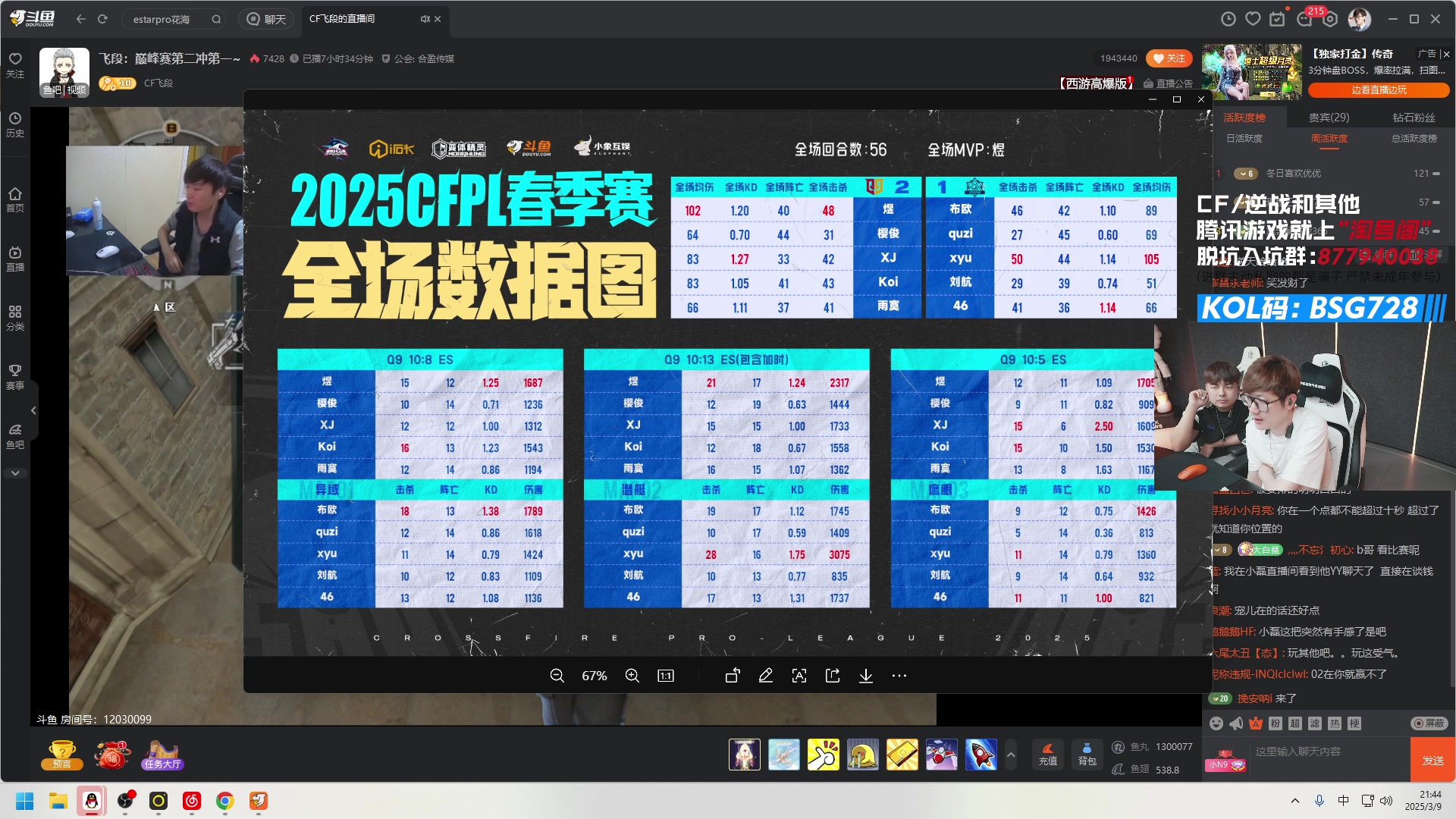Open 历史 in the left sidebar
This screenshot has width=1456, height=819.
pos(15,124)
